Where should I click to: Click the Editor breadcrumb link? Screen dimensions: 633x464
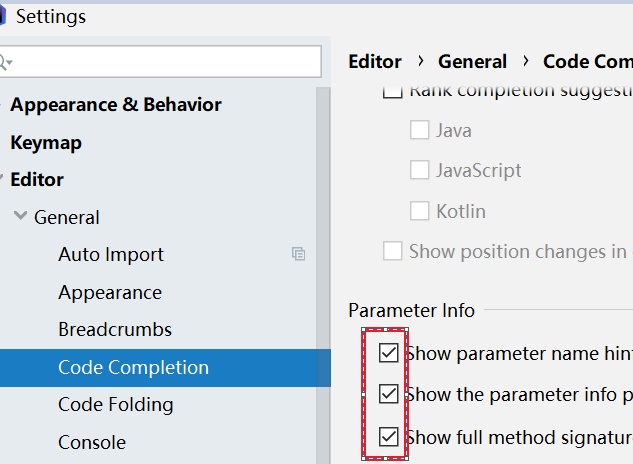(375, 62)
